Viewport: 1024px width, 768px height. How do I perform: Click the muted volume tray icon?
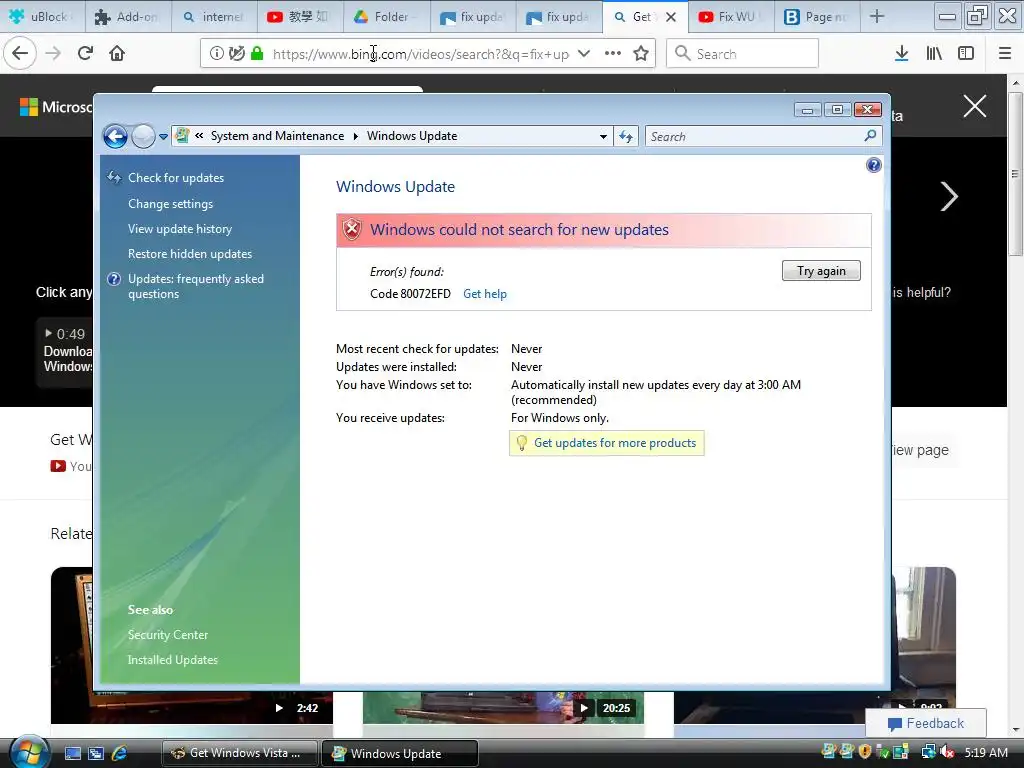948,752
